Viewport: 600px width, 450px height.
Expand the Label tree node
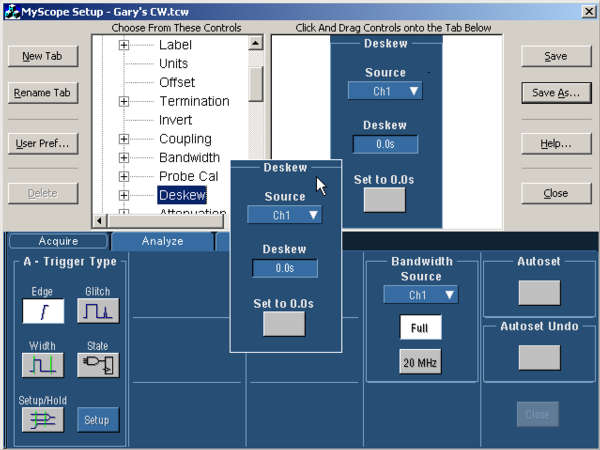[124, 45]
